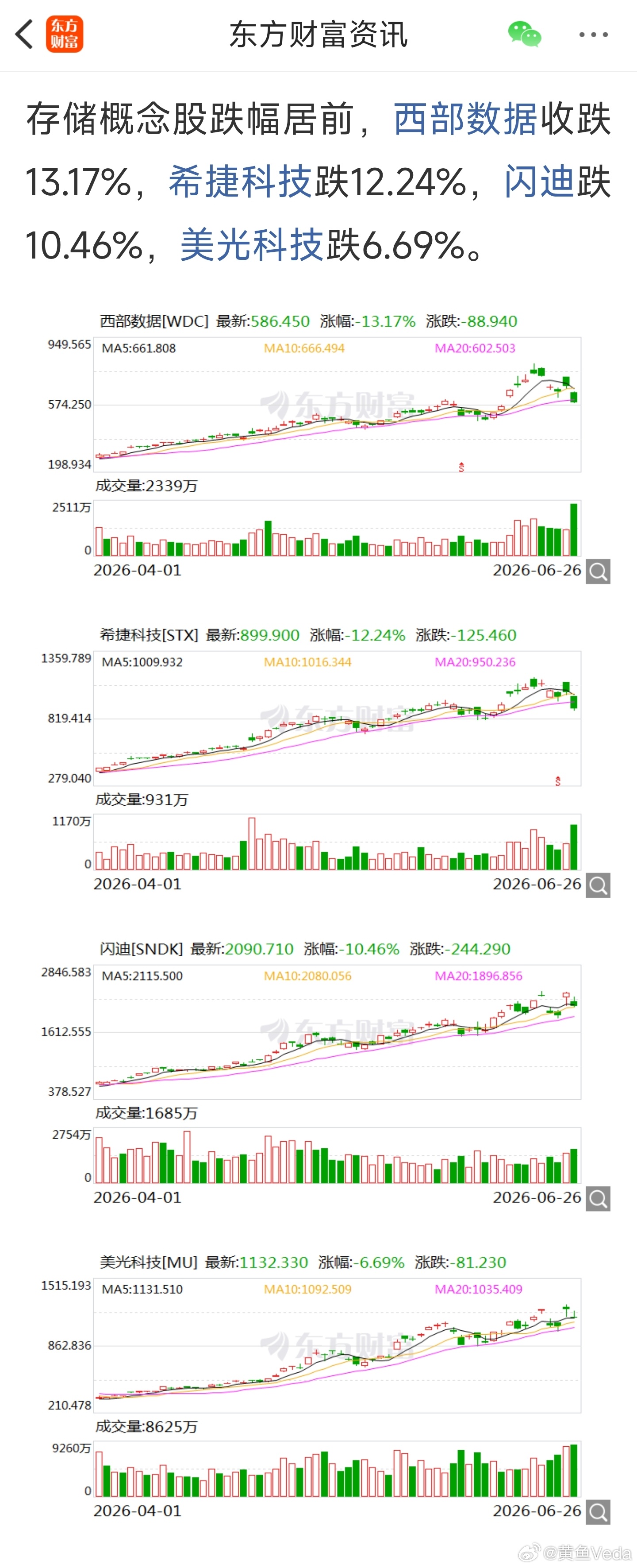Select the 1515.193 axis value
This screenshot has width=637, height=1568.
(x=66, y=1286)
